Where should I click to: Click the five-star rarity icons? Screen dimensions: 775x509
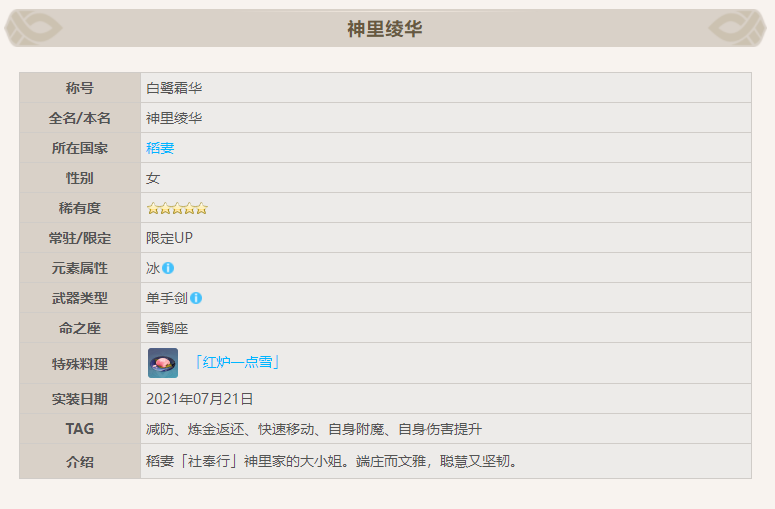[177, 209]
